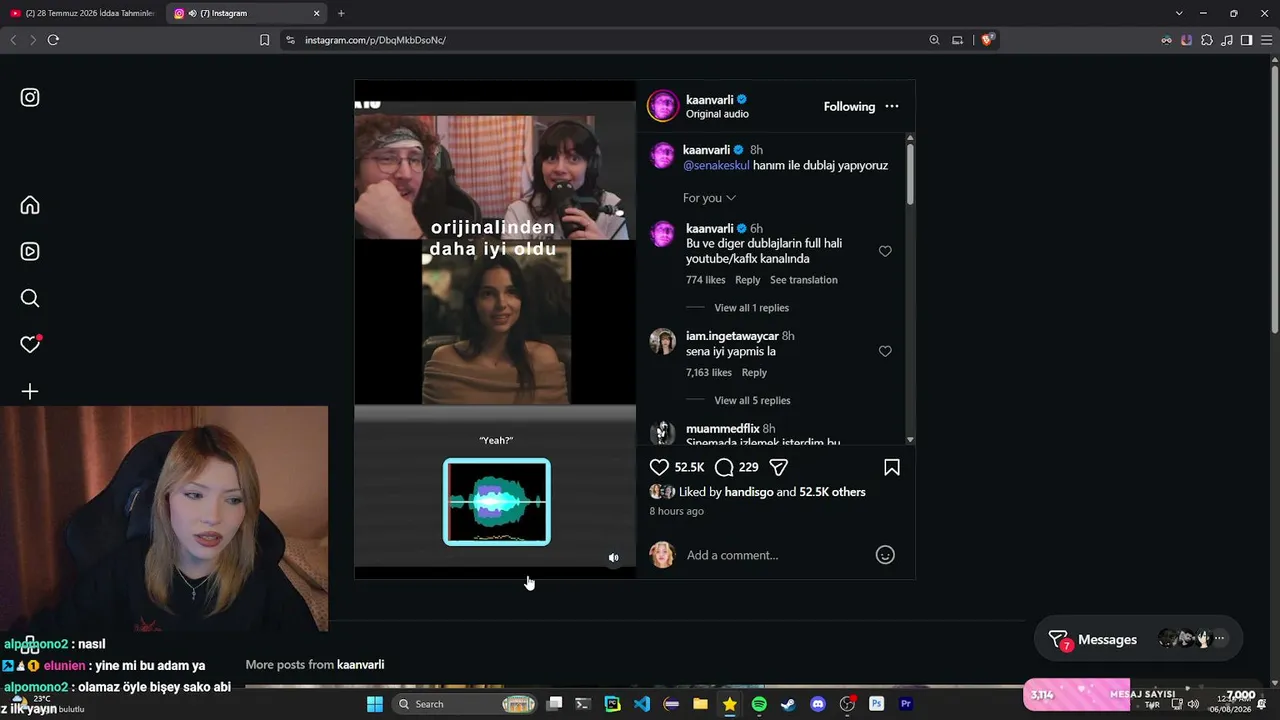Image resolution: width=1280 pixels, height=720 pixels.
Task: Click the post video to pause
Action: coord(495,330)
